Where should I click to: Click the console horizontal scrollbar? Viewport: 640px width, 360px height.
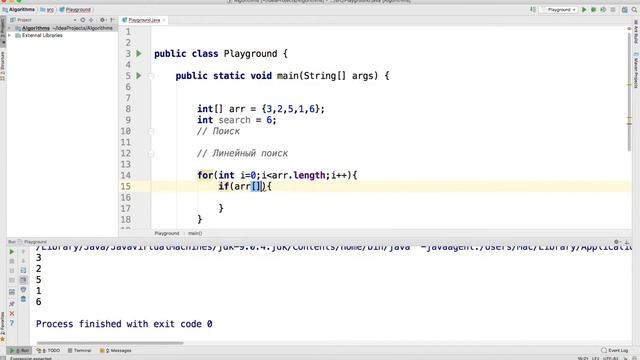click(x=110, y=343)
